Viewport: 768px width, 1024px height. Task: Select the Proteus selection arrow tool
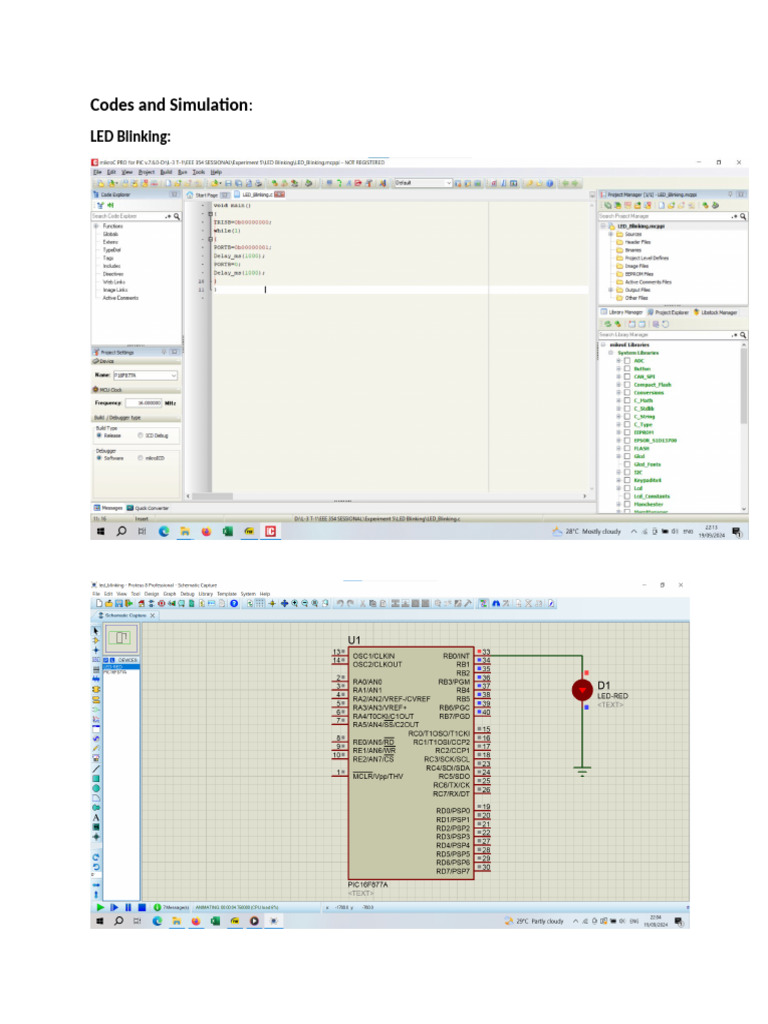pyautogui.click(x=96, y=631)
